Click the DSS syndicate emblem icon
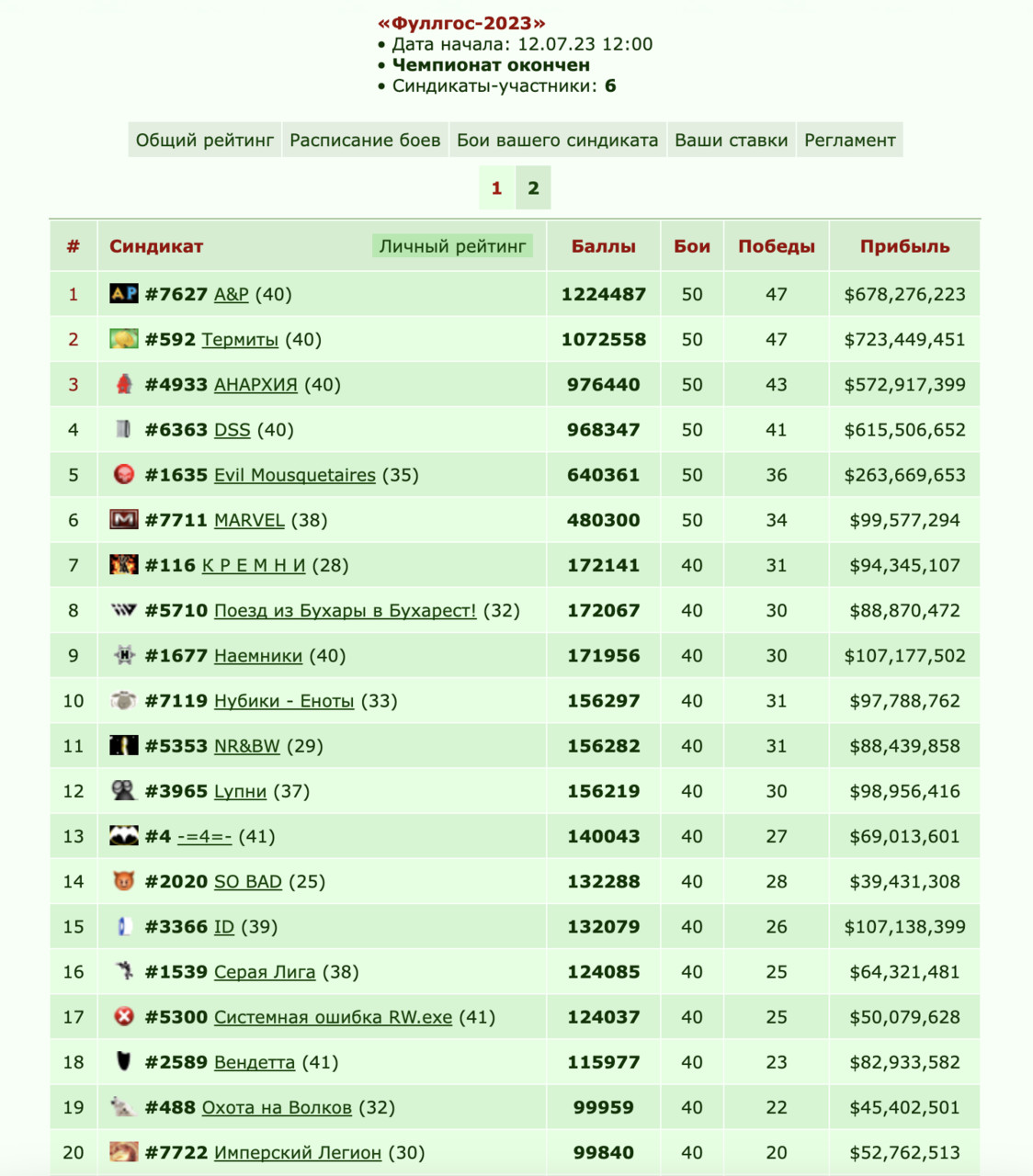Viewport: 1033px width, 1176px height. 124,429
